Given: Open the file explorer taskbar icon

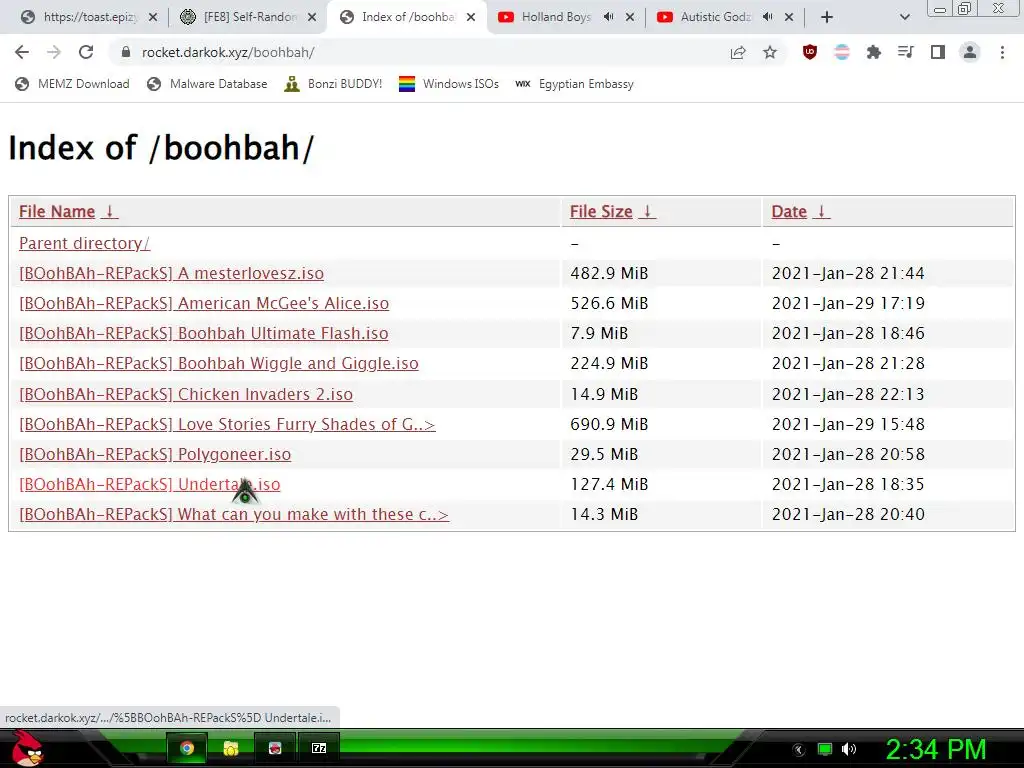Looking at the screenshot, I should pos(231,748).
